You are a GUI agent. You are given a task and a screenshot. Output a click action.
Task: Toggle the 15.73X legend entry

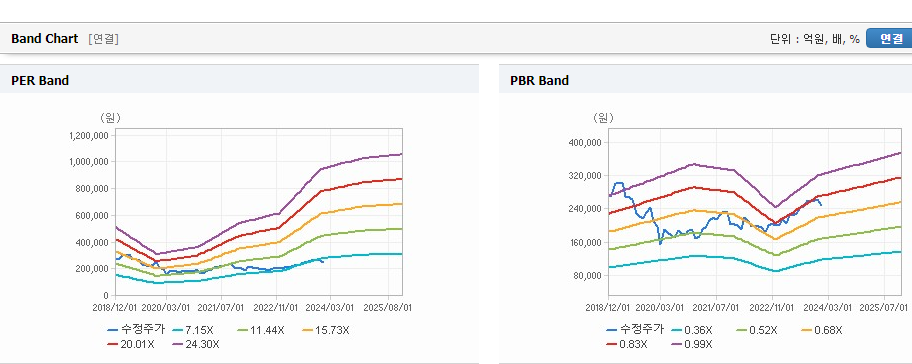325,330
